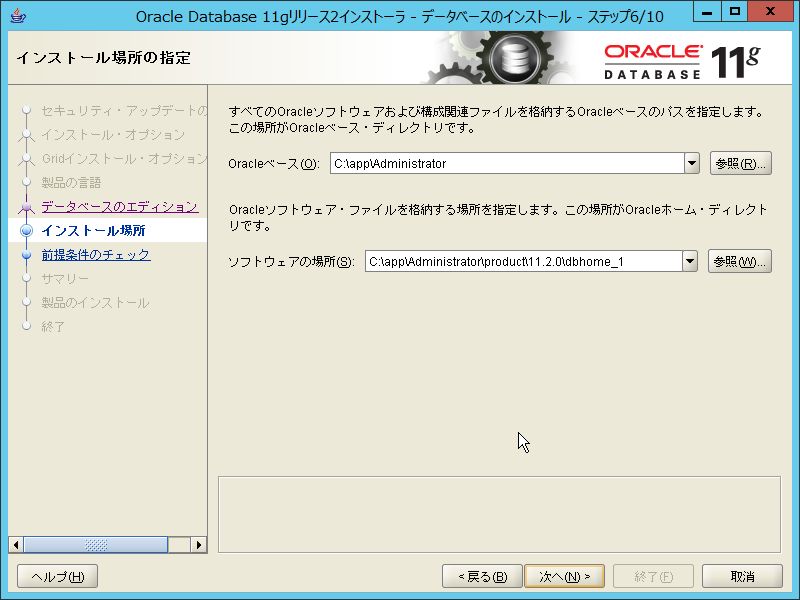800x600 pixels.
Task: Select インストール場所 step in sidebar
Action: point(93,231)
